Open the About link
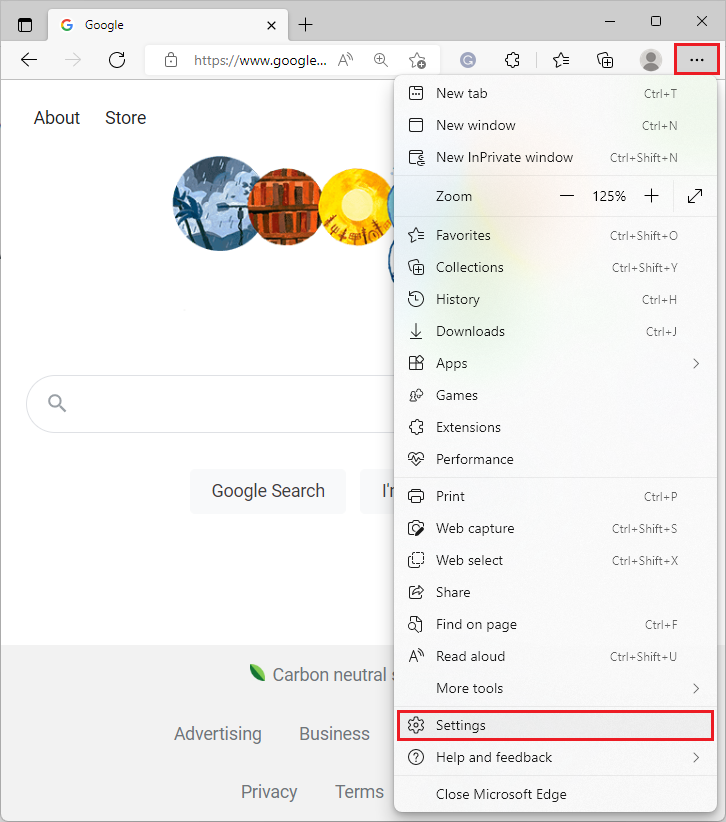 tap(57, 118)
